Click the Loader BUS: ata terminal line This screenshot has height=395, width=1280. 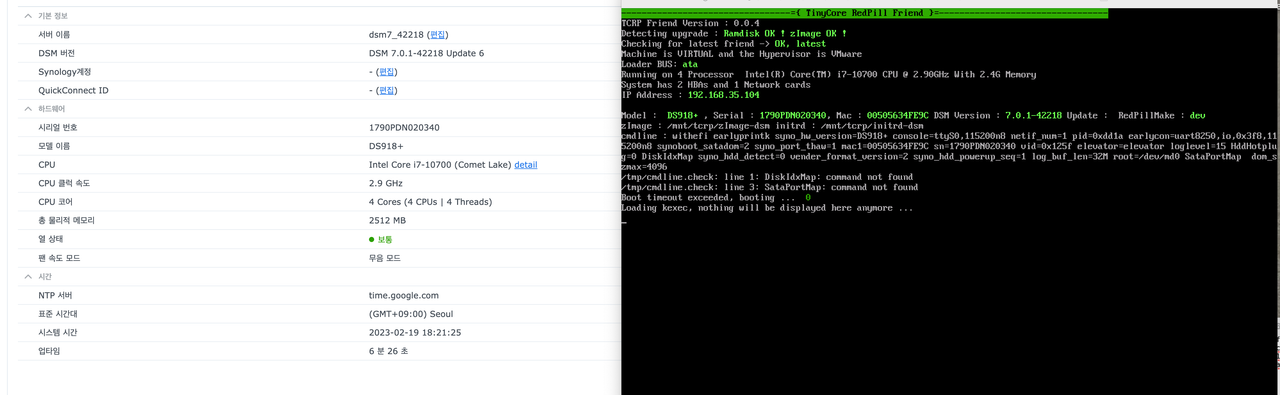pyautogui.click(x=659, y=64)
